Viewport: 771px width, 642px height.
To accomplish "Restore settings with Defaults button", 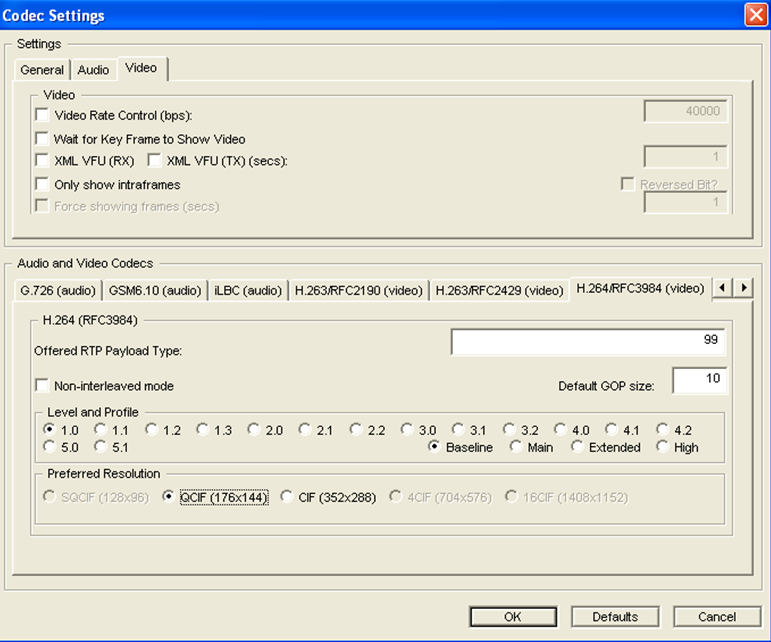I will pos(615,616).
